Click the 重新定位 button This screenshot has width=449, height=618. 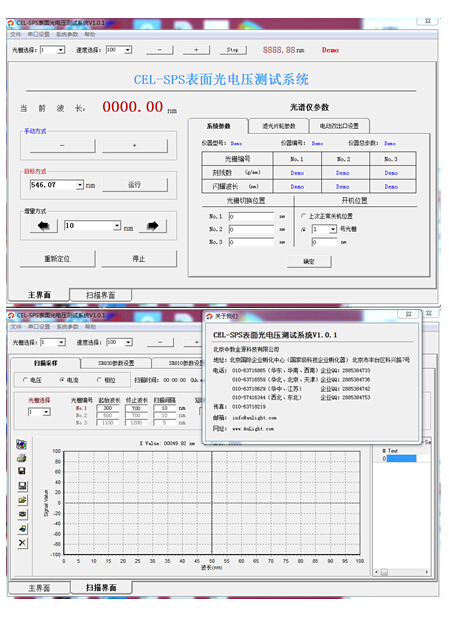pos(57,259)
